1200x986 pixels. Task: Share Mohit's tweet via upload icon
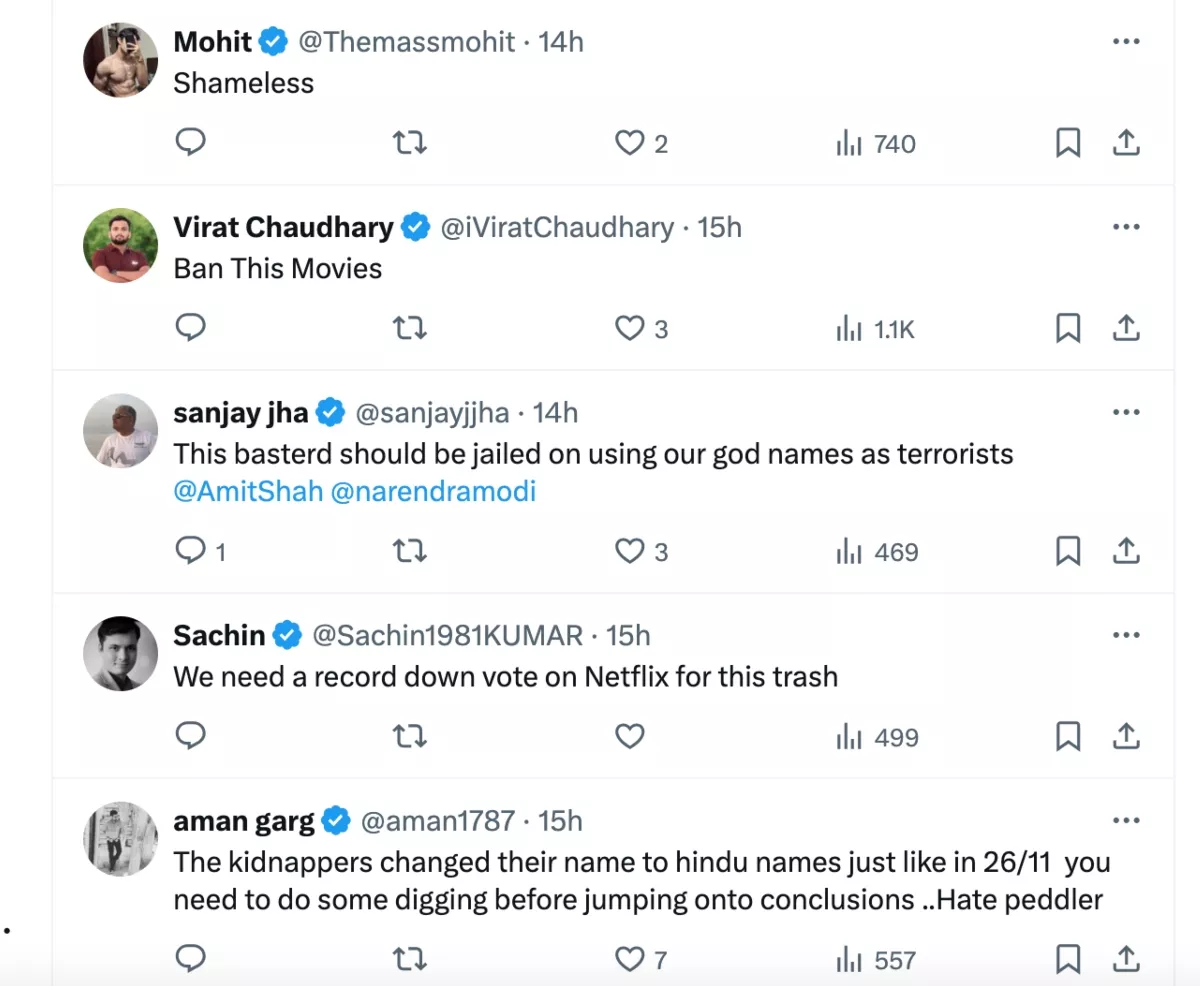pos(1126,144)
